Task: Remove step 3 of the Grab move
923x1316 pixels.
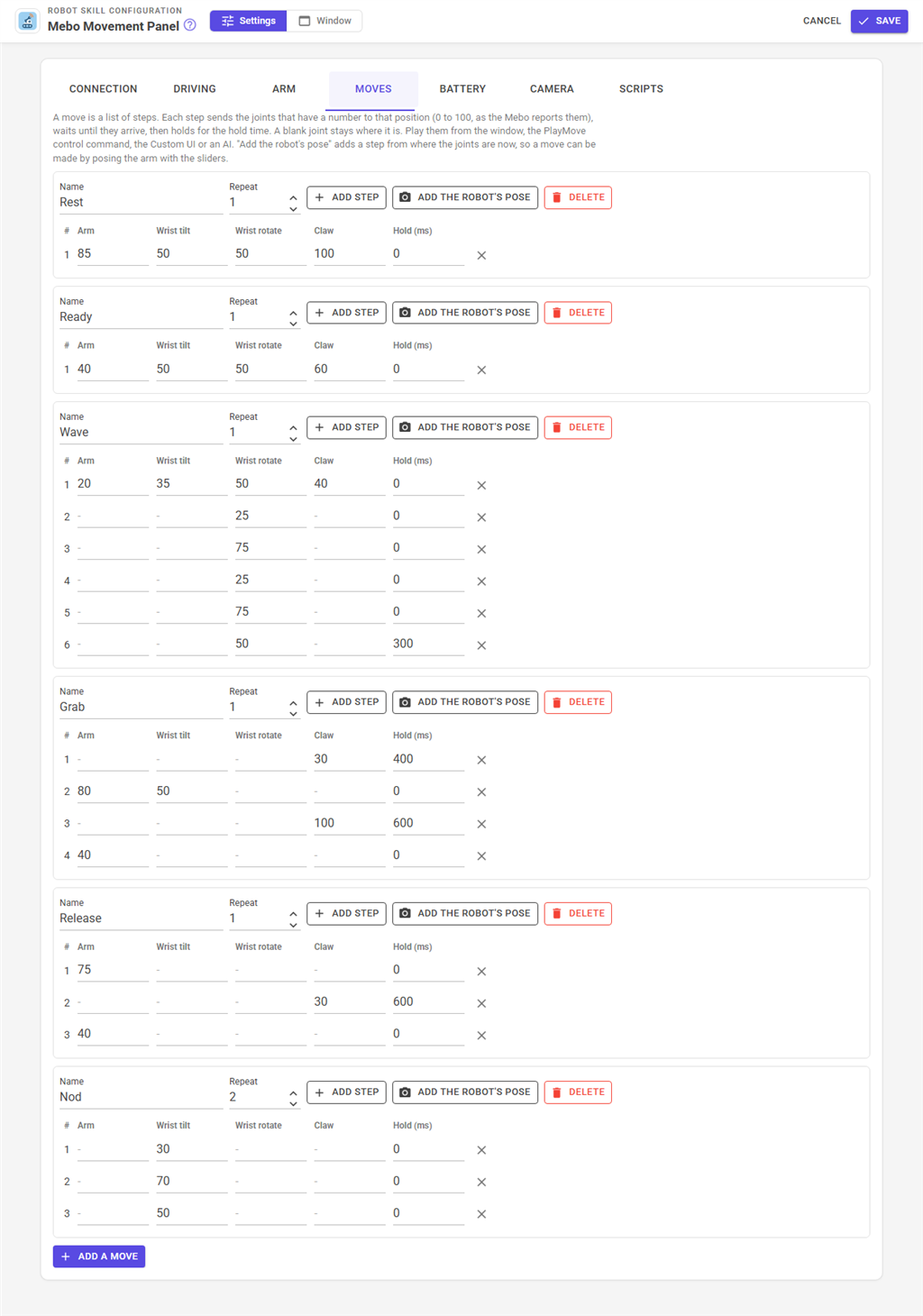Action: tap(481, 824)
